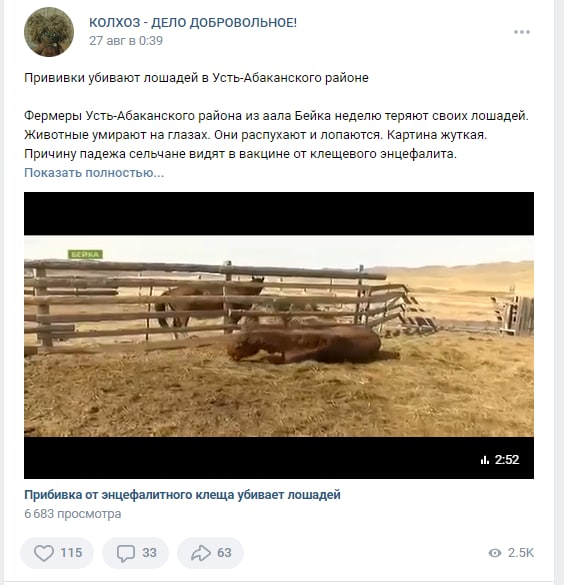Click the 2.5K post views number
564x585 pixels.
521,553
